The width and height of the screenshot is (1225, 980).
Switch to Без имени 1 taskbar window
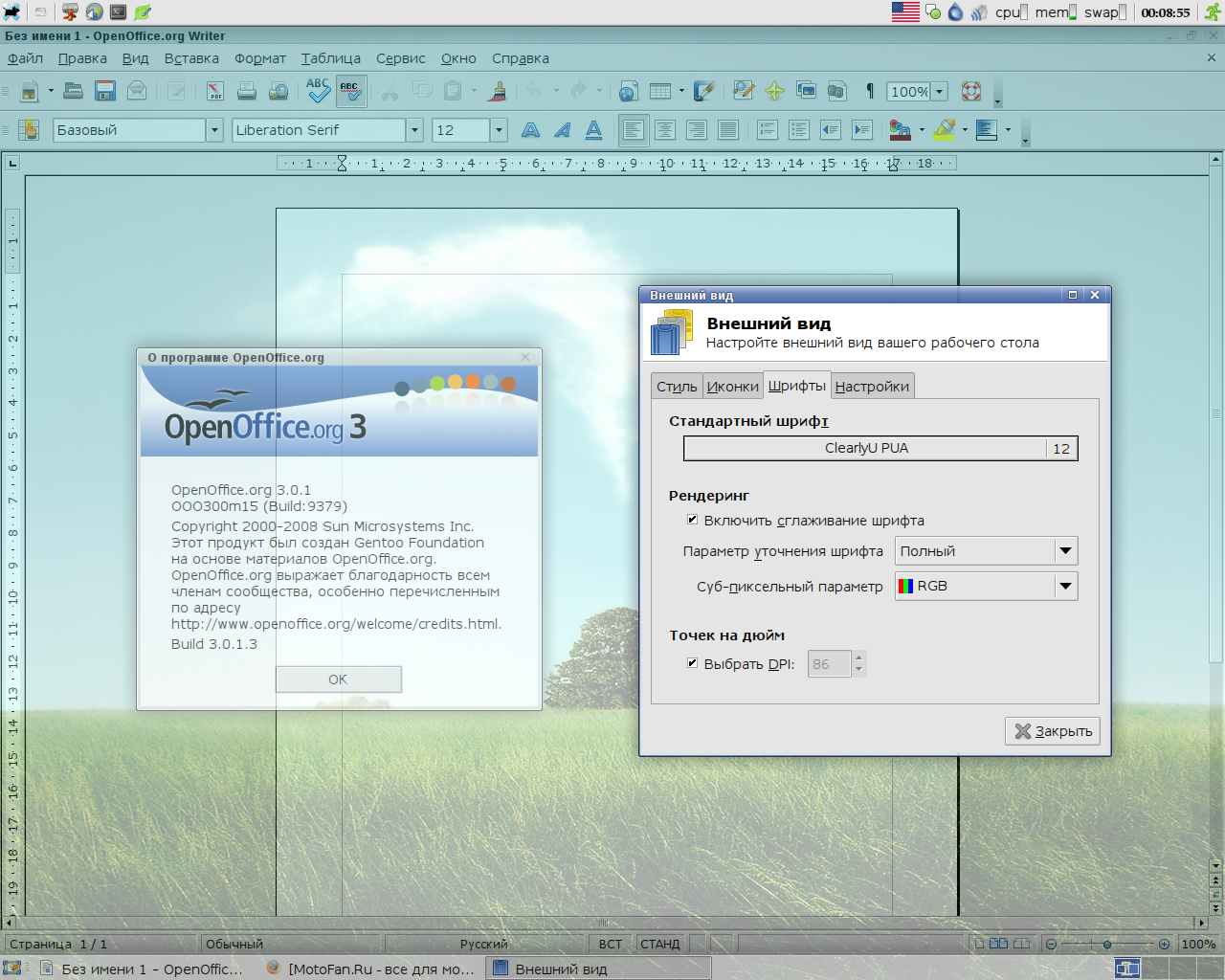point(142,969)
